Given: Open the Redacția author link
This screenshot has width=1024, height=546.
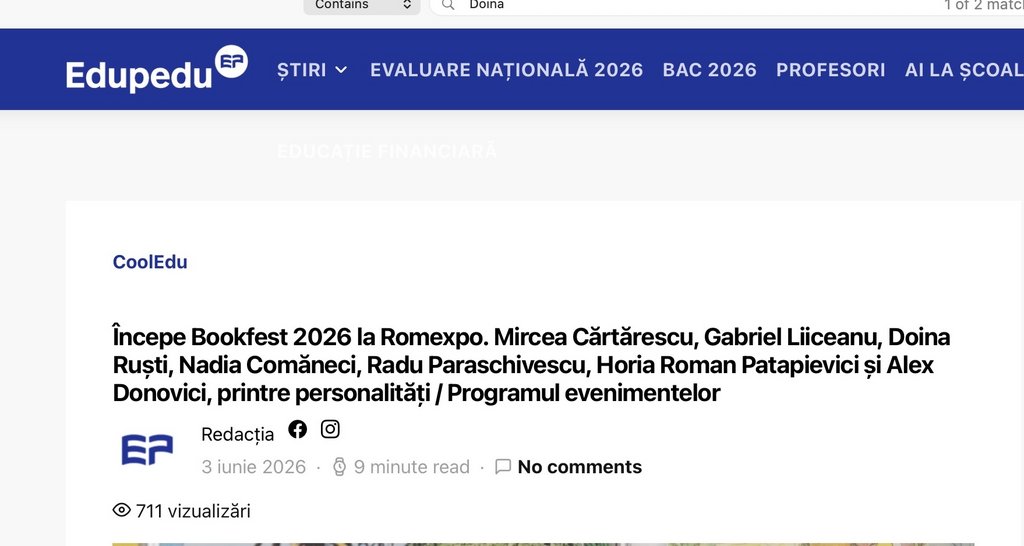Looking at the screenshot, I should (238, 434).
